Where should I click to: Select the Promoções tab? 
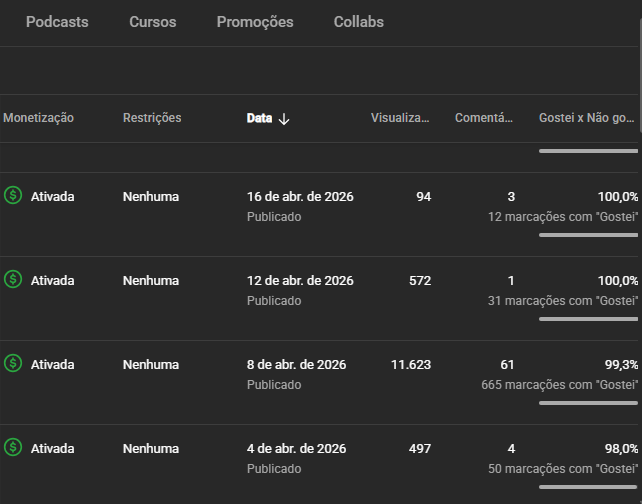(255, 22)
